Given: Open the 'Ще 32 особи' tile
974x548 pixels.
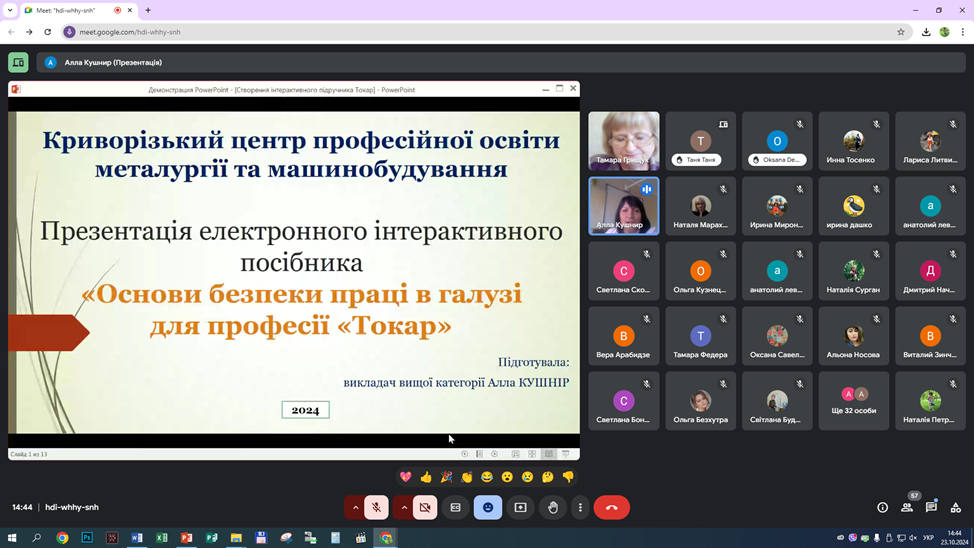Looking at the screenshot, I should click(x=853, y=401).
